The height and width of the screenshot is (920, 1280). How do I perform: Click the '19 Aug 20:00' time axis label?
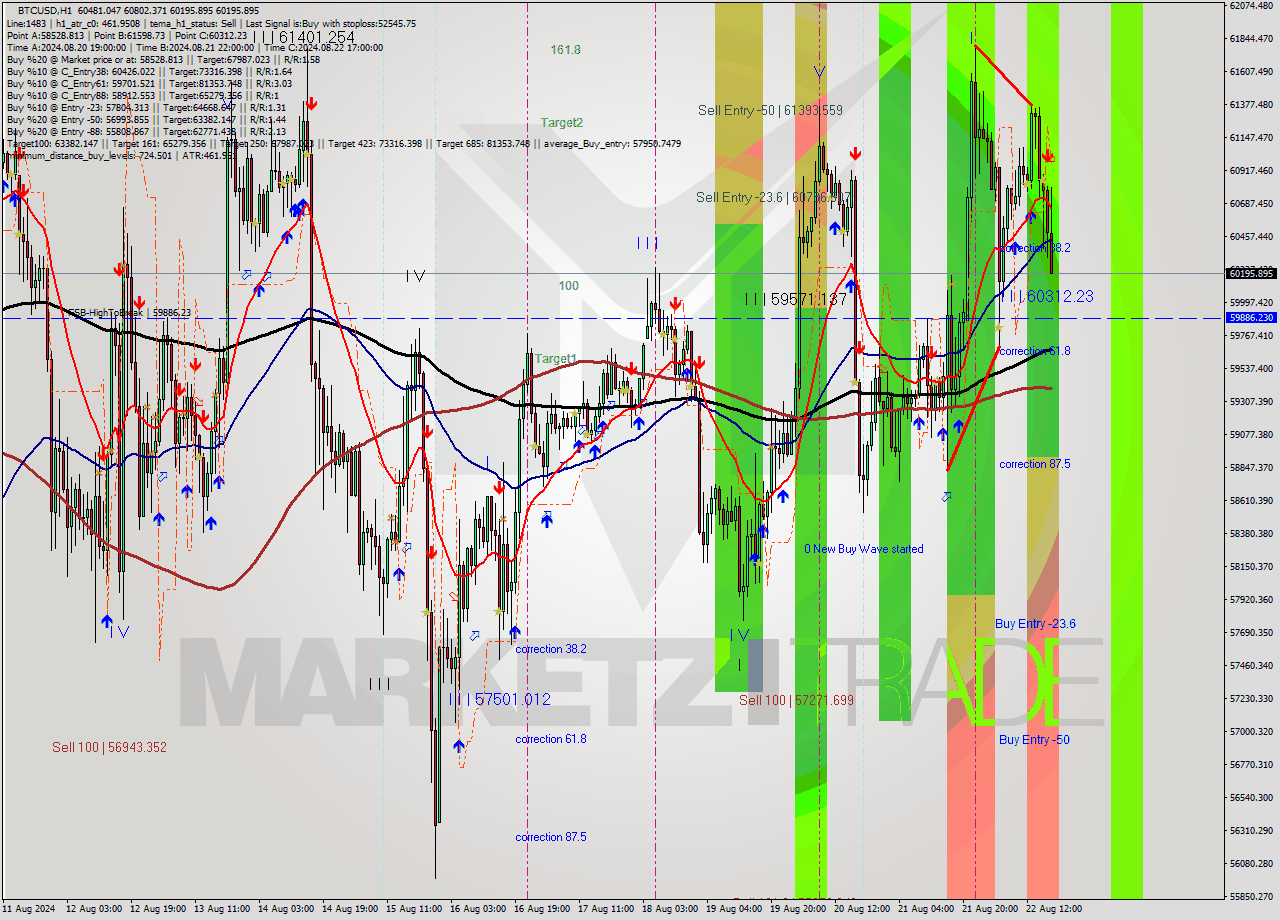(797, 909)
